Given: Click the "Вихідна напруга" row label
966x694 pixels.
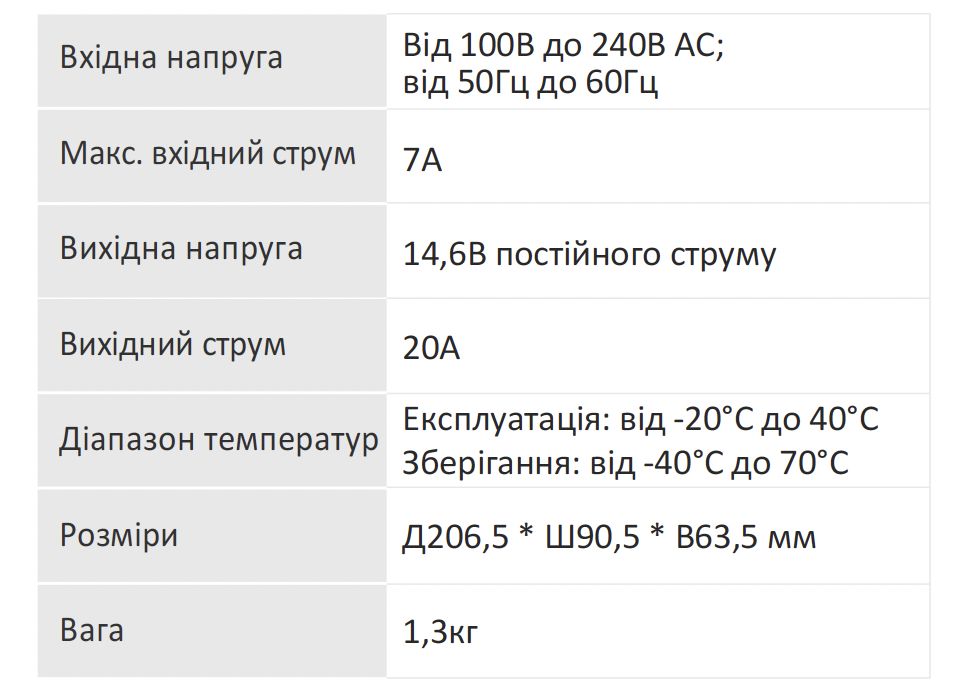Looking at the screenshot, I should (181, 249).
